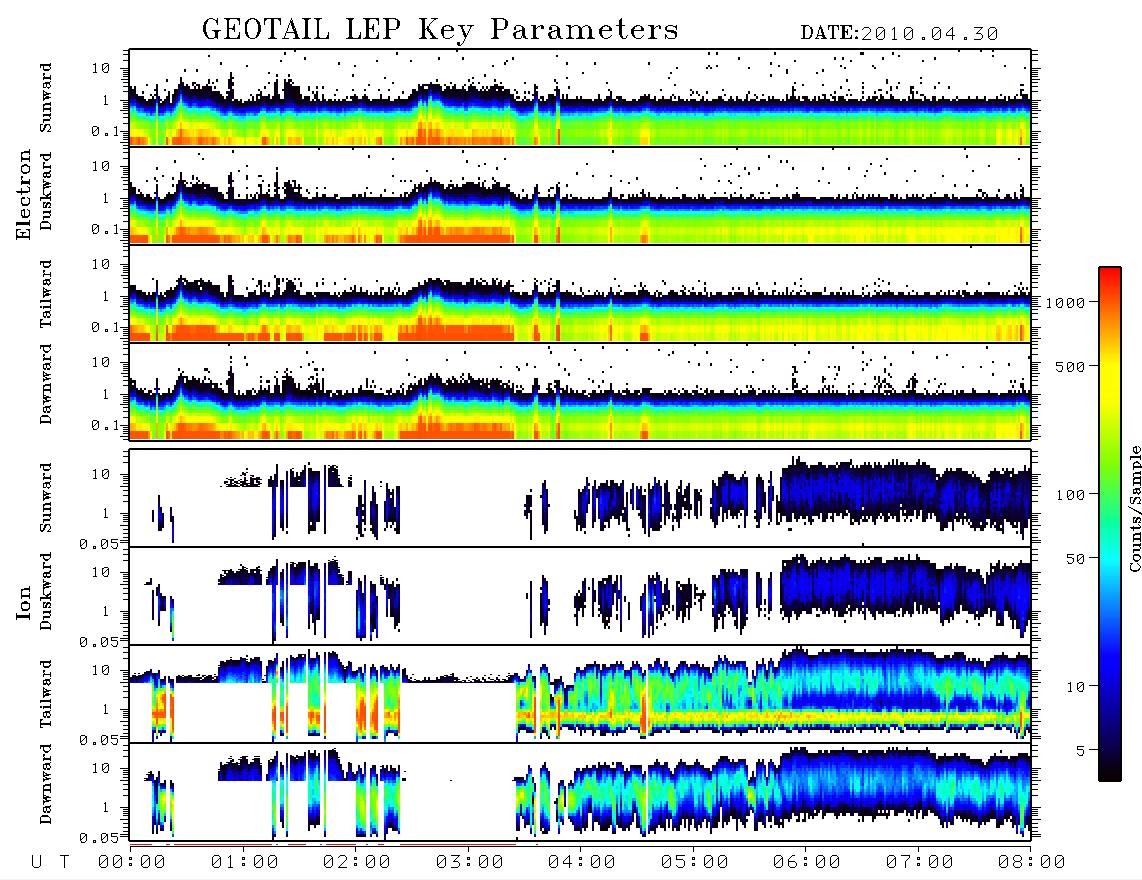Screen dimensions: 1142x880
Task: Click the rainbow Counts/Sample color bar
Action: click(1110, 524)
